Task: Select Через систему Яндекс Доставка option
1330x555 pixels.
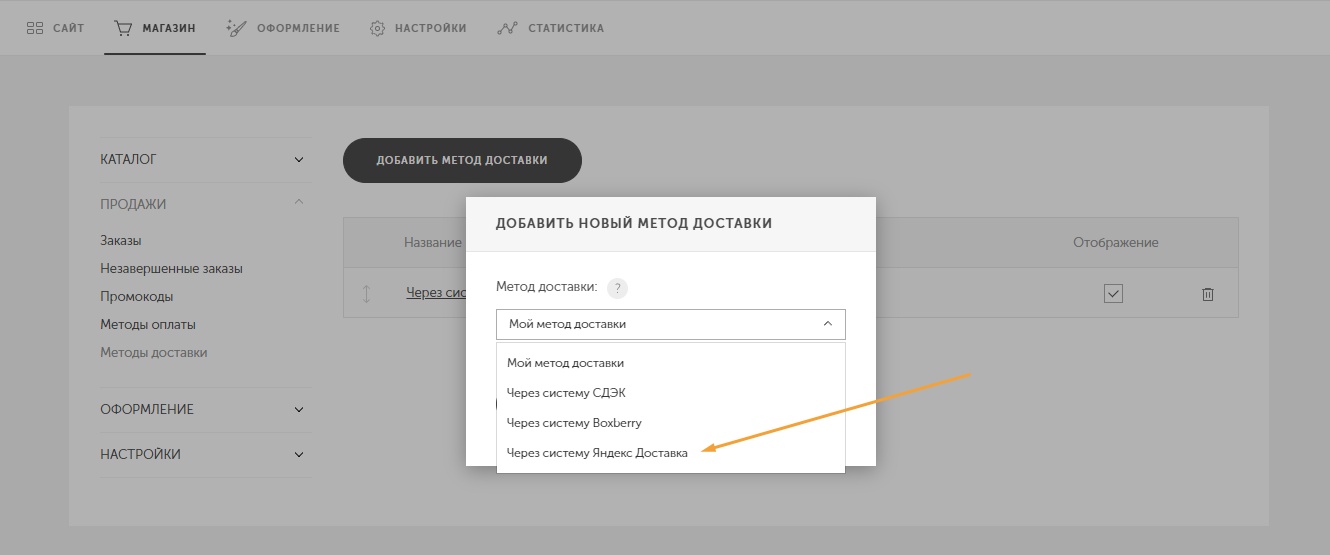Action: [597, 453]
